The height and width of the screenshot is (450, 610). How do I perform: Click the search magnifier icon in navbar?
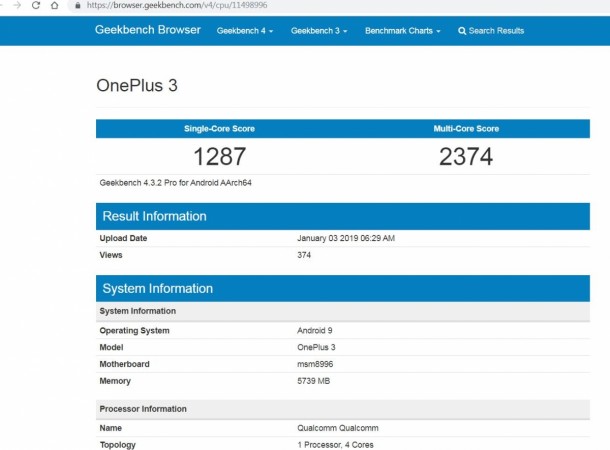462,31
